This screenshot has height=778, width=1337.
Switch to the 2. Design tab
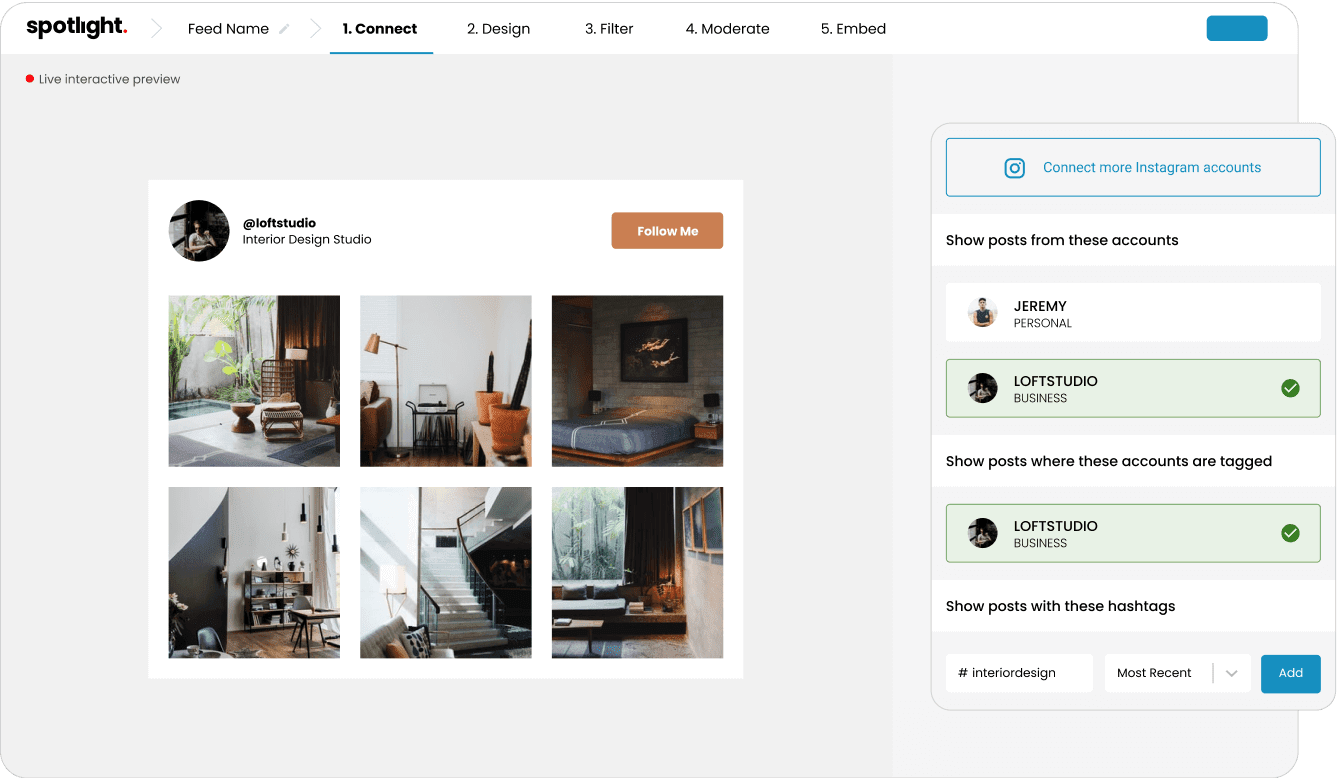click(x=497, y=28)
